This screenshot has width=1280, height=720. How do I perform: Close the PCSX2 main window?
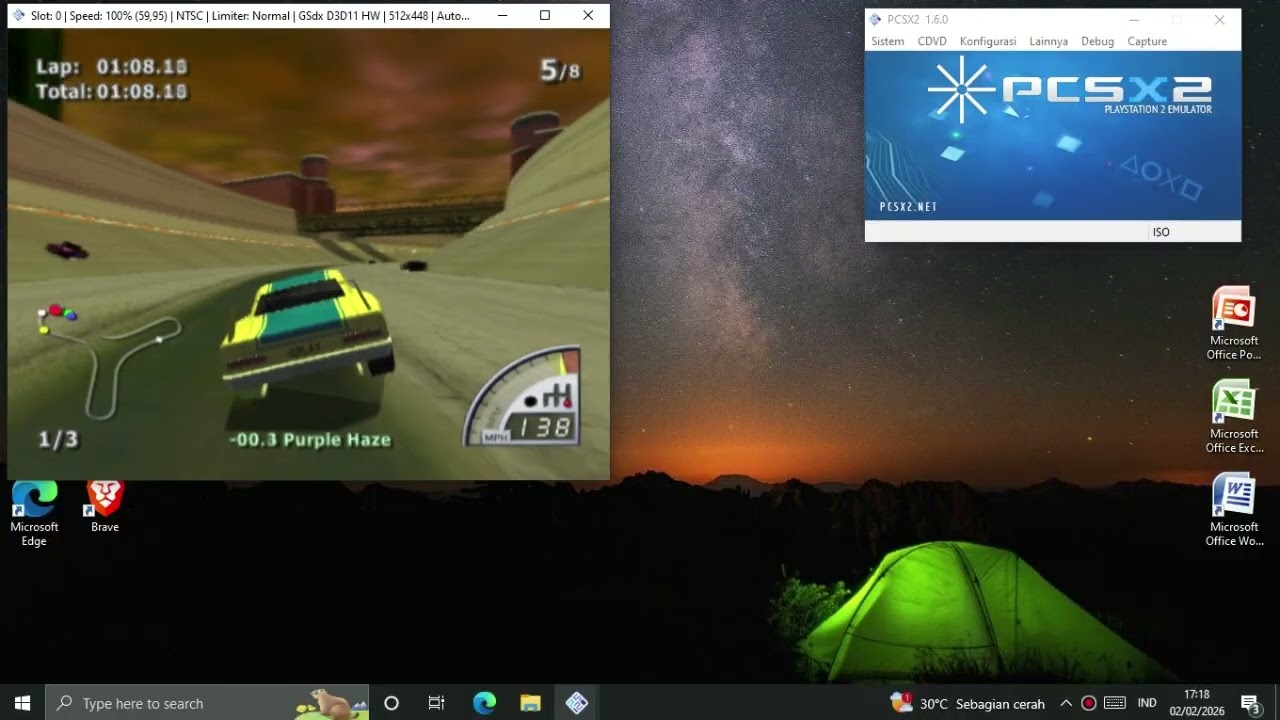click(x=1219, y=19)
